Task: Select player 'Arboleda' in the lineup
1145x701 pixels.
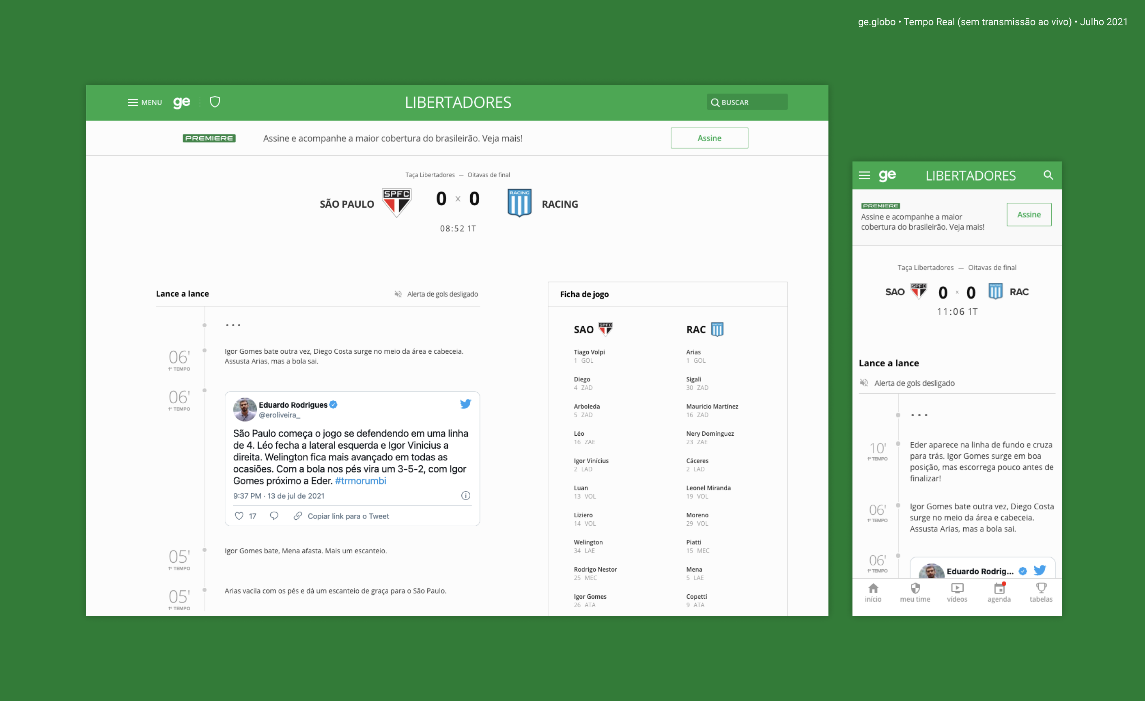Action: (x=587, y=407)
